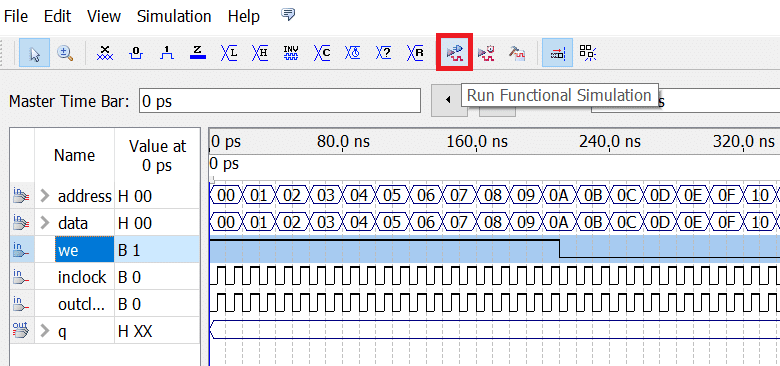Click the Master Time Bar field

click(280, 101)
